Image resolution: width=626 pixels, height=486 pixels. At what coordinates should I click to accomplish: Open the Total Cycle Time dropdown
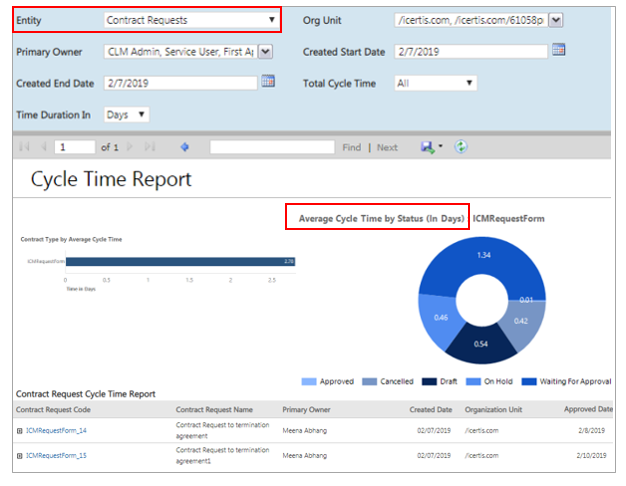pos(435,83)
